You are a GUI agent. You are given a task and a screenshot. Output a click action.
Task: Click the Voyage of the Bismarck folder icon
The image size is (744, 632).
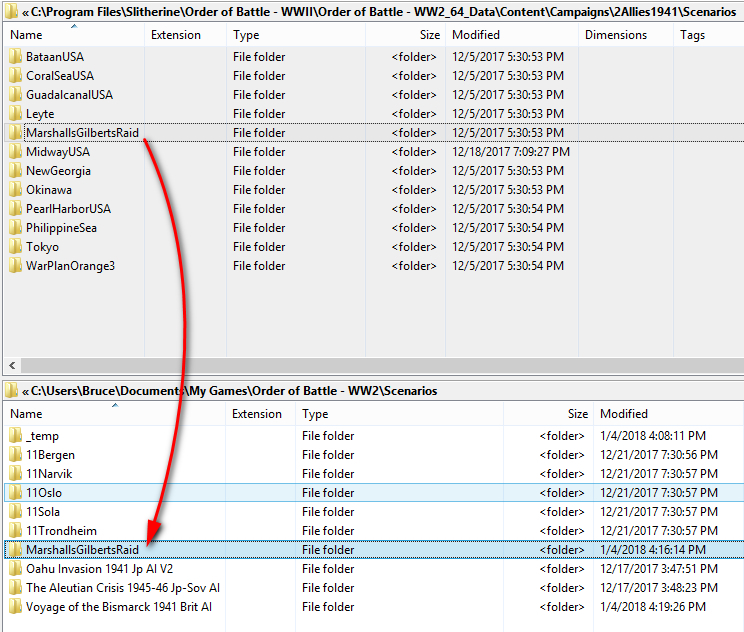coord(16,606)
